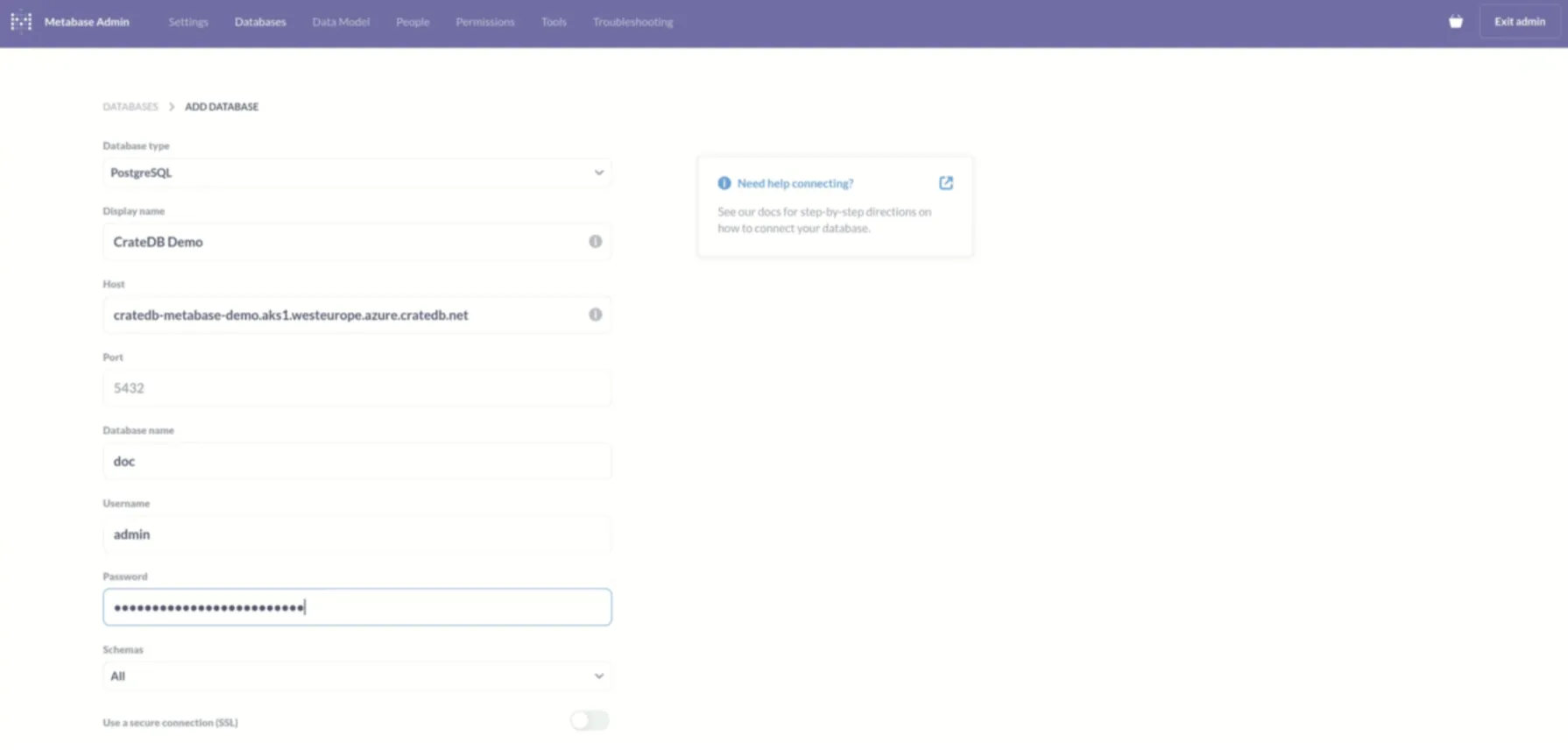
Task: Click the ADD DATABASE breadcrumb text
Action: [222, 107]
